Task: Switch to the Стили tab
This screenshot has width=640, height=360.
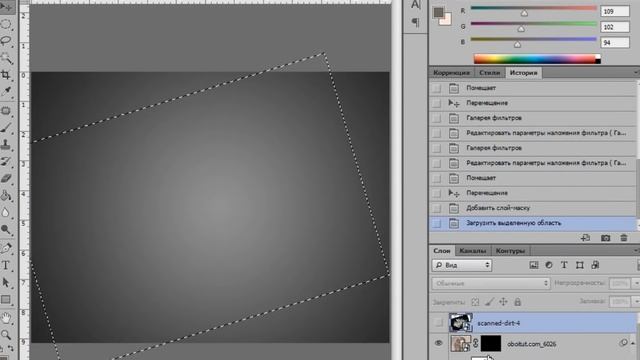Action: [x=489, y=73]
